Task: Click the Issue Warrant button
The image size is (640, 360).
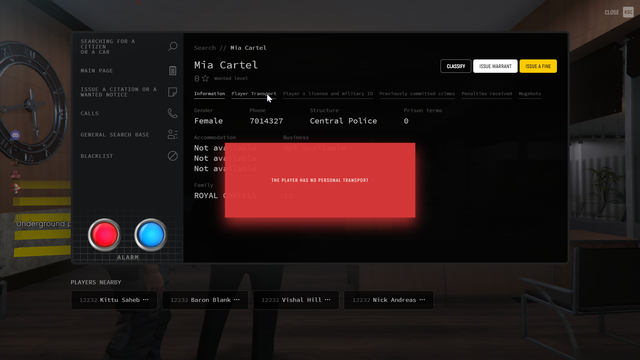Action: coord(495,66)
